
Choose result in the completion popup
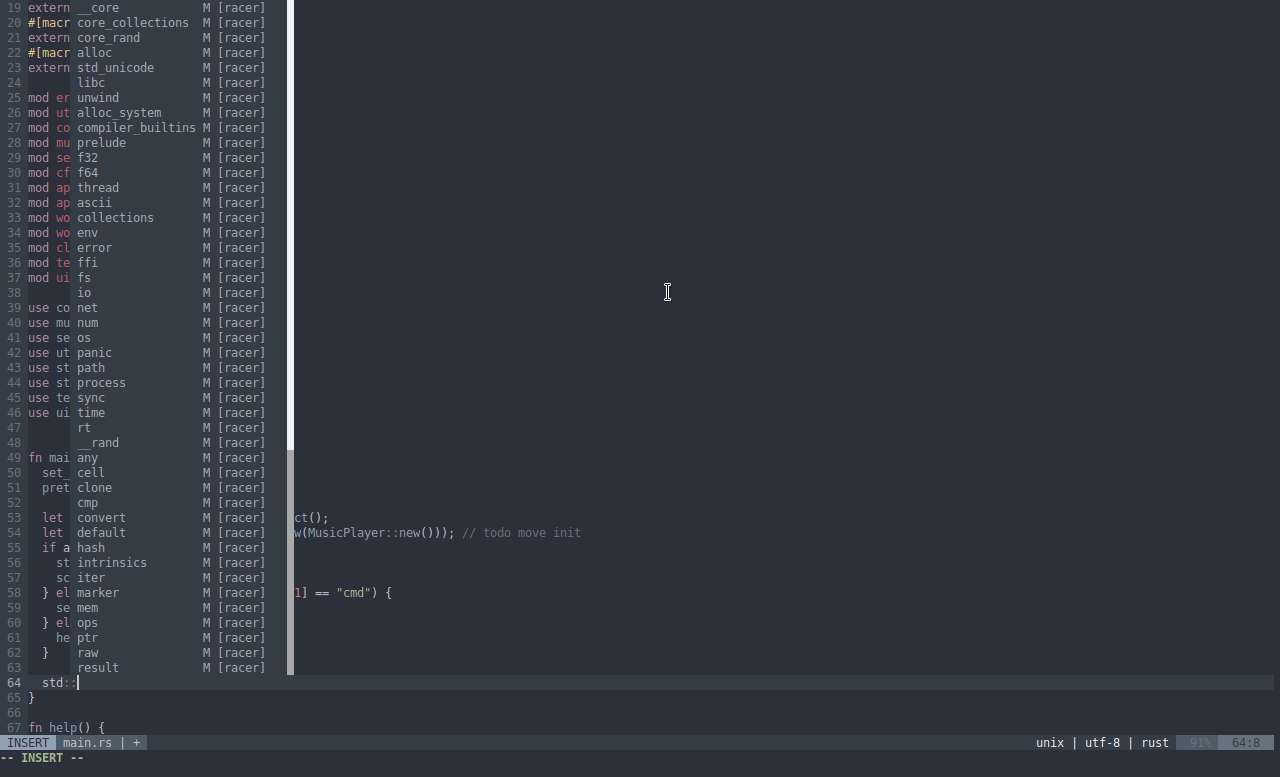click(x=178, y=668)
